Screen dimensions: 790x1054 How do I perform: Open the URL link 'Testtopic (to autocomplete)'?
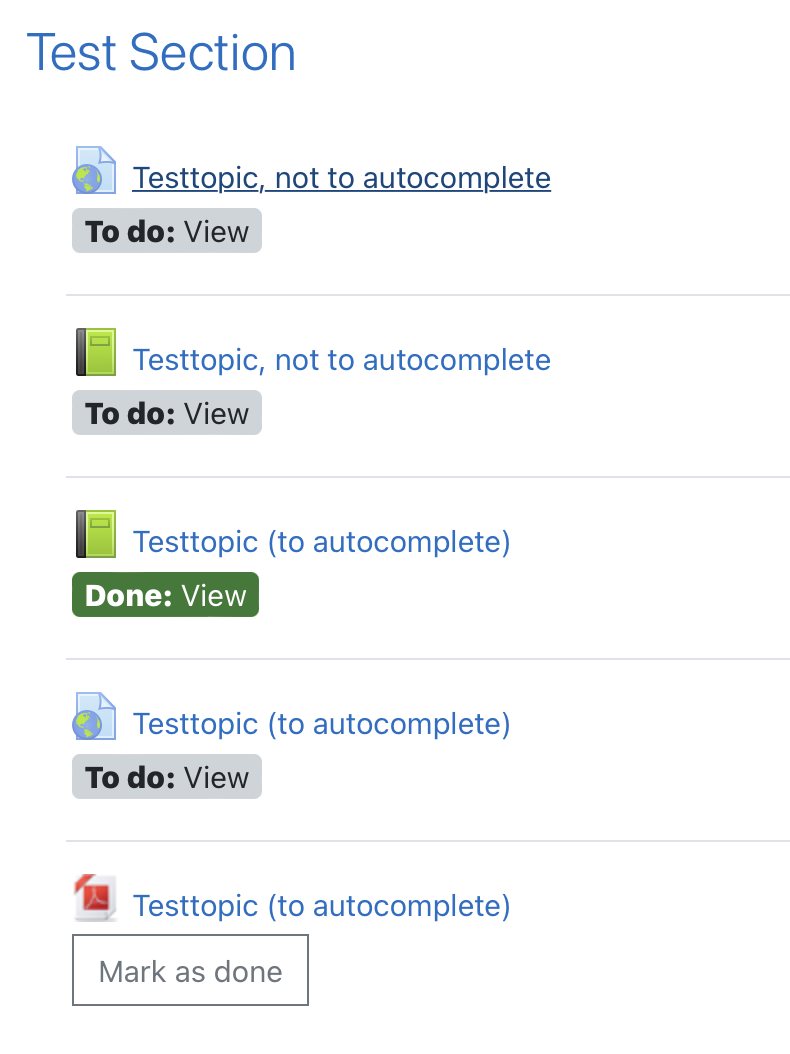pos(321,725)
